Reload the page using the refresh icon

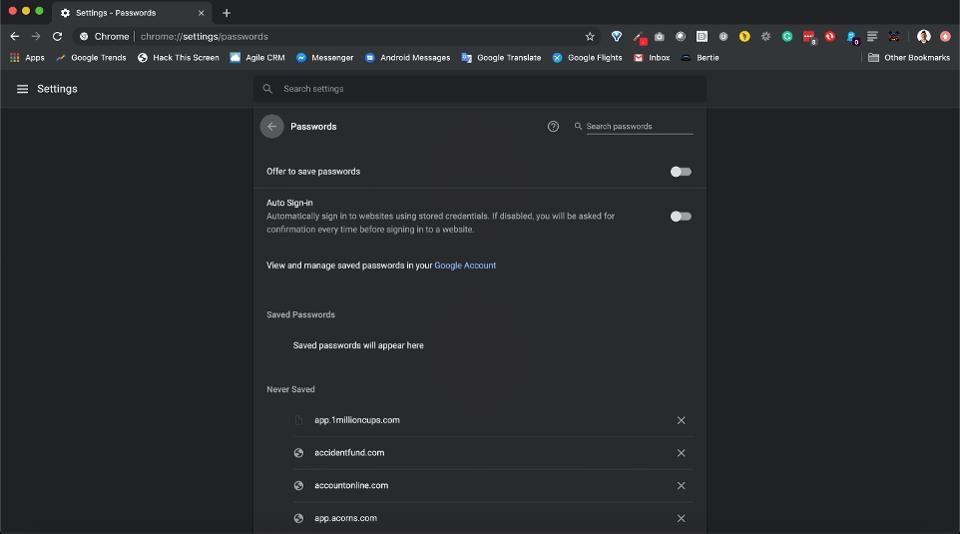point(57,36)
